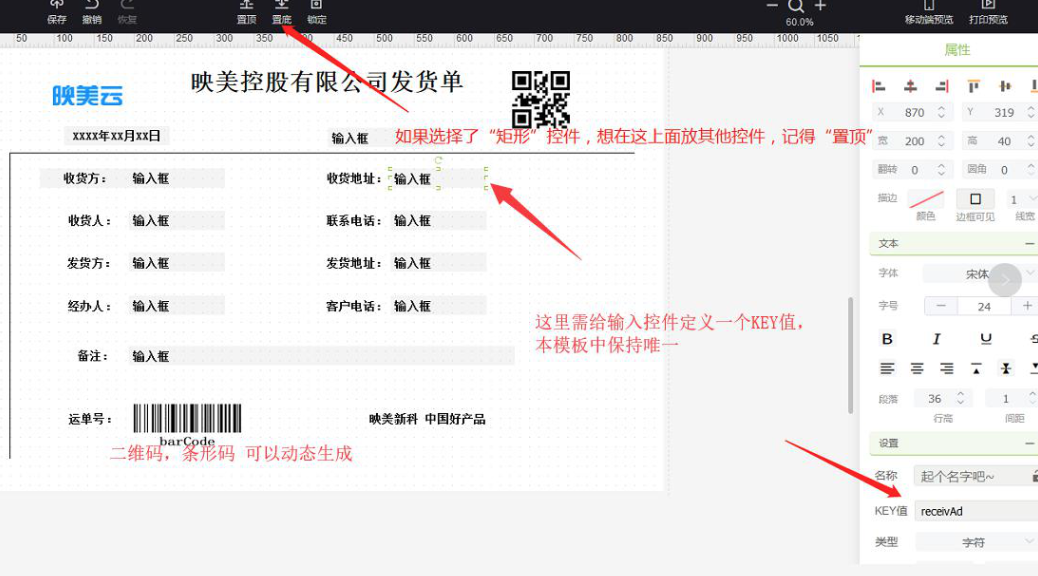This screenshot has height=576, width=1038.
Task: Click the 撤销 (undo) toolbar icon
Action: (x=92, y=11)
